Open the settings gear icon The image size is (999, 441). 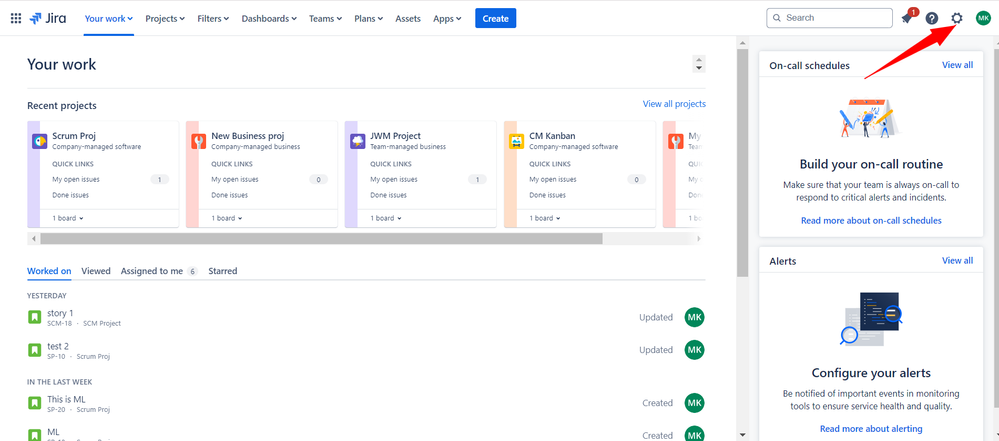coord(956,18)
